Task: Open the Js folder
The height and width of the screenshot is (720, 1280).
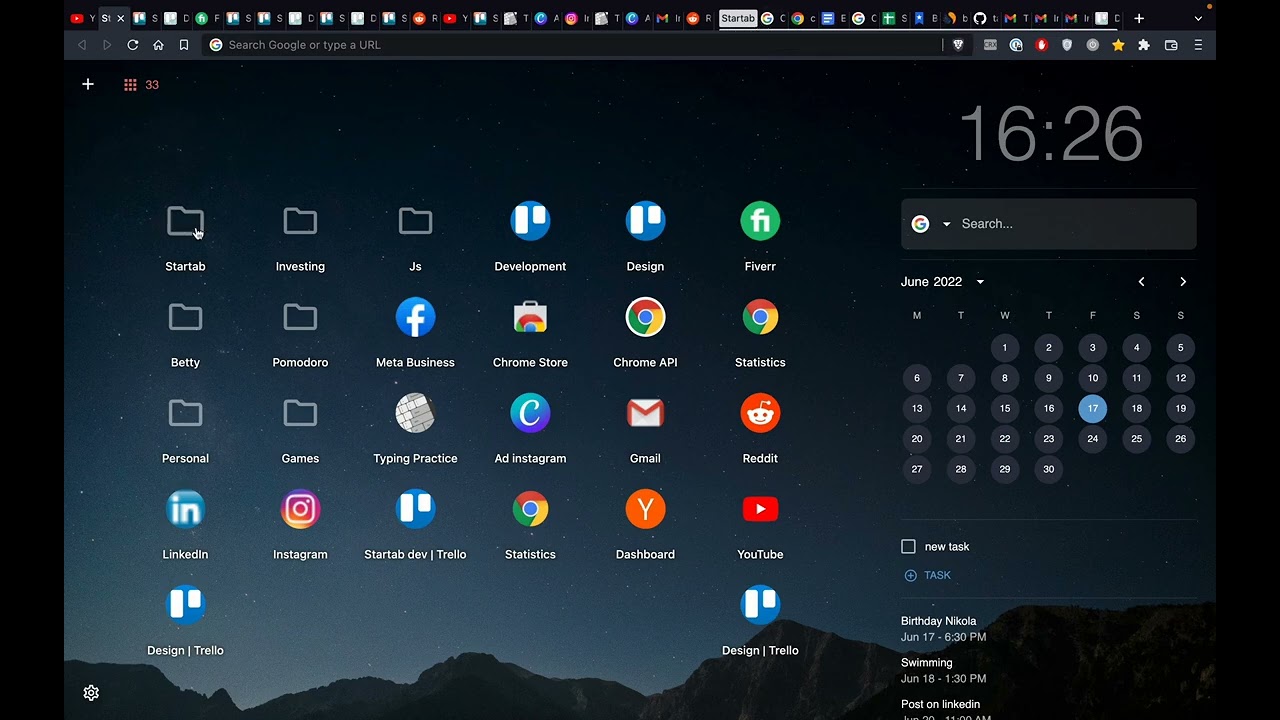Action: 415,221
